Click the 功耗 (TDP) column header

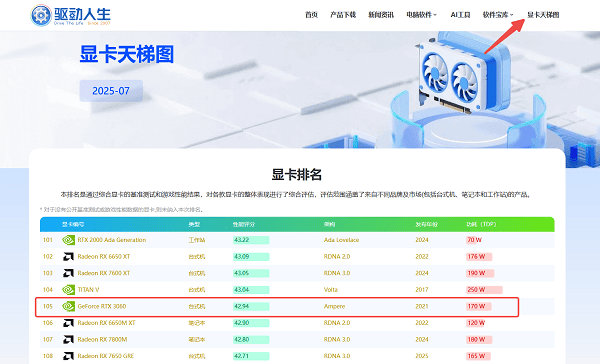click(x=481, y=224)
